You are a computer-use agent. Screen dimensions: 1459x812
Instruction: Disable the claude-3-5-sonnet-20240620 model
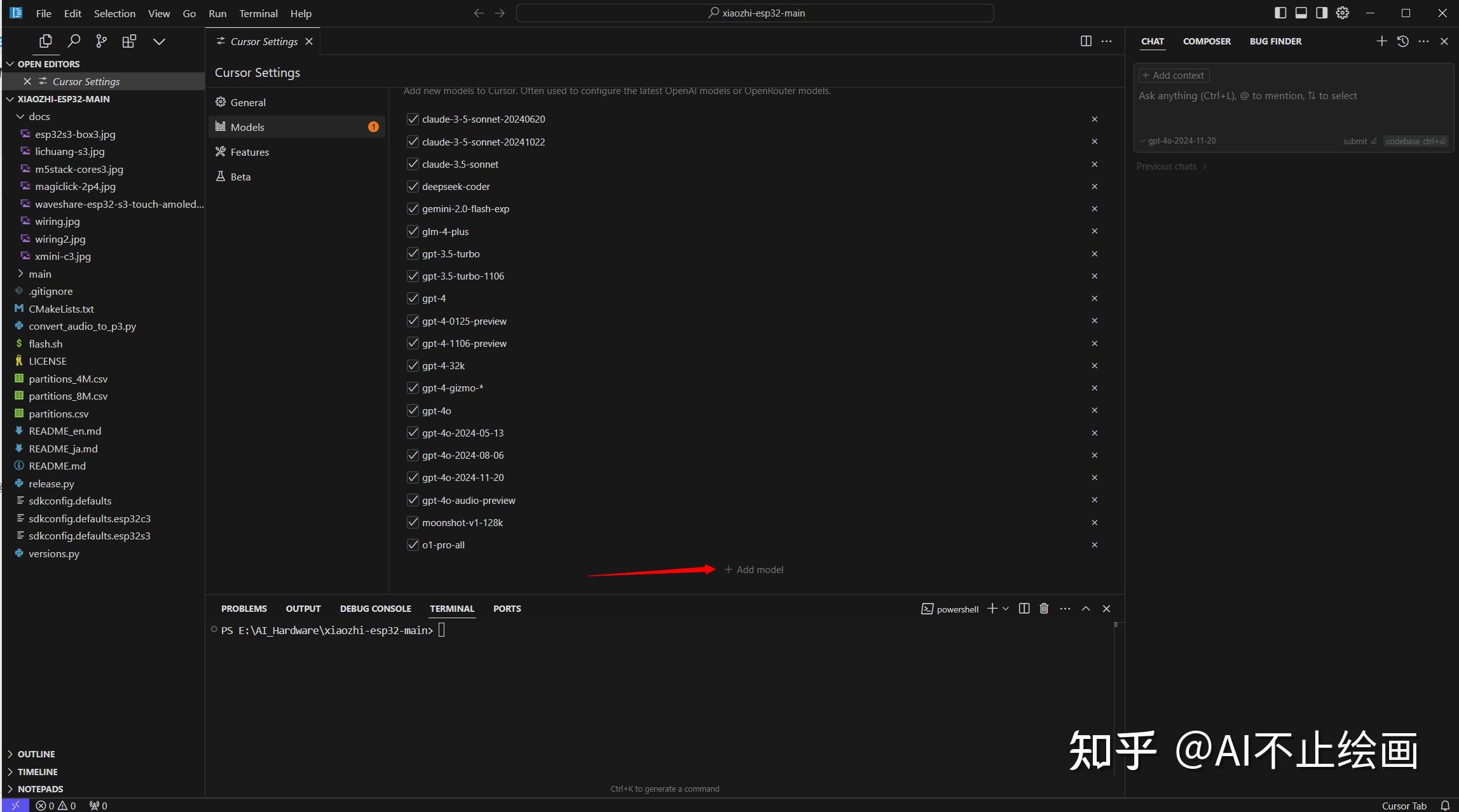[x=412, y=119]
